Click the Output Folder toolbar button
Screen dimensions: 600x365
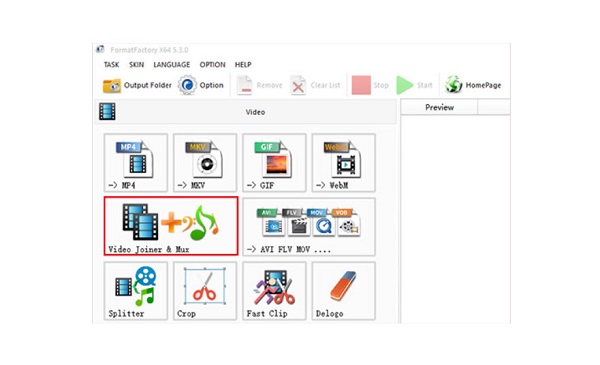click(137, 85)
